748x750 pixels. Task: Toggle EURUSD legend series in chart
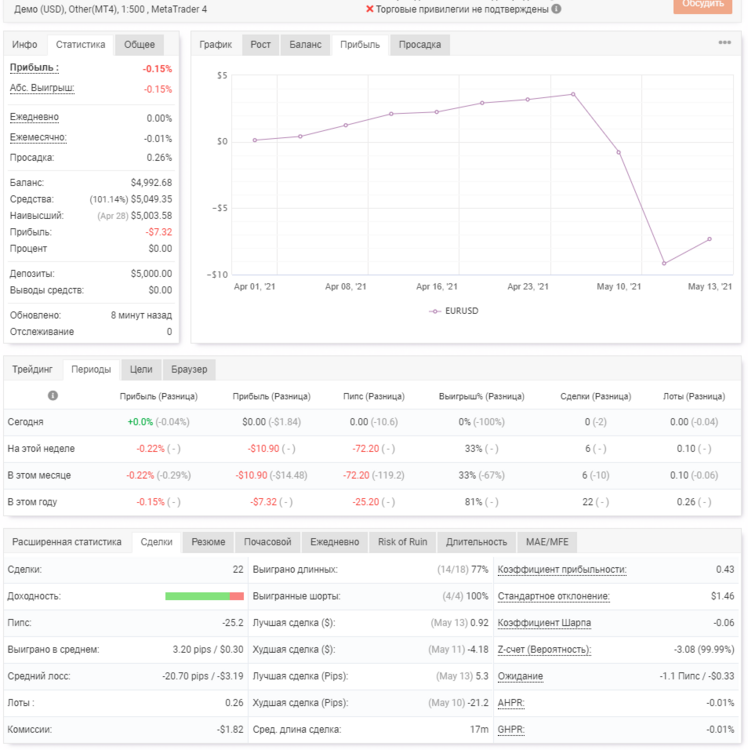[x=454, y=311]
